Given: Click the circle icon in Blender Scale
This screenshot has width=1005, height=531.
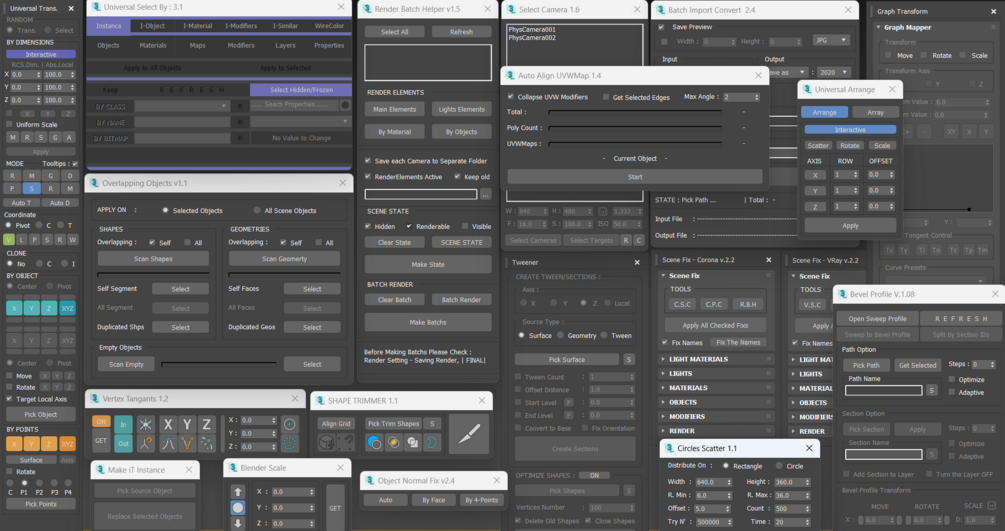Looking at the screenshot, I should 238,508.
